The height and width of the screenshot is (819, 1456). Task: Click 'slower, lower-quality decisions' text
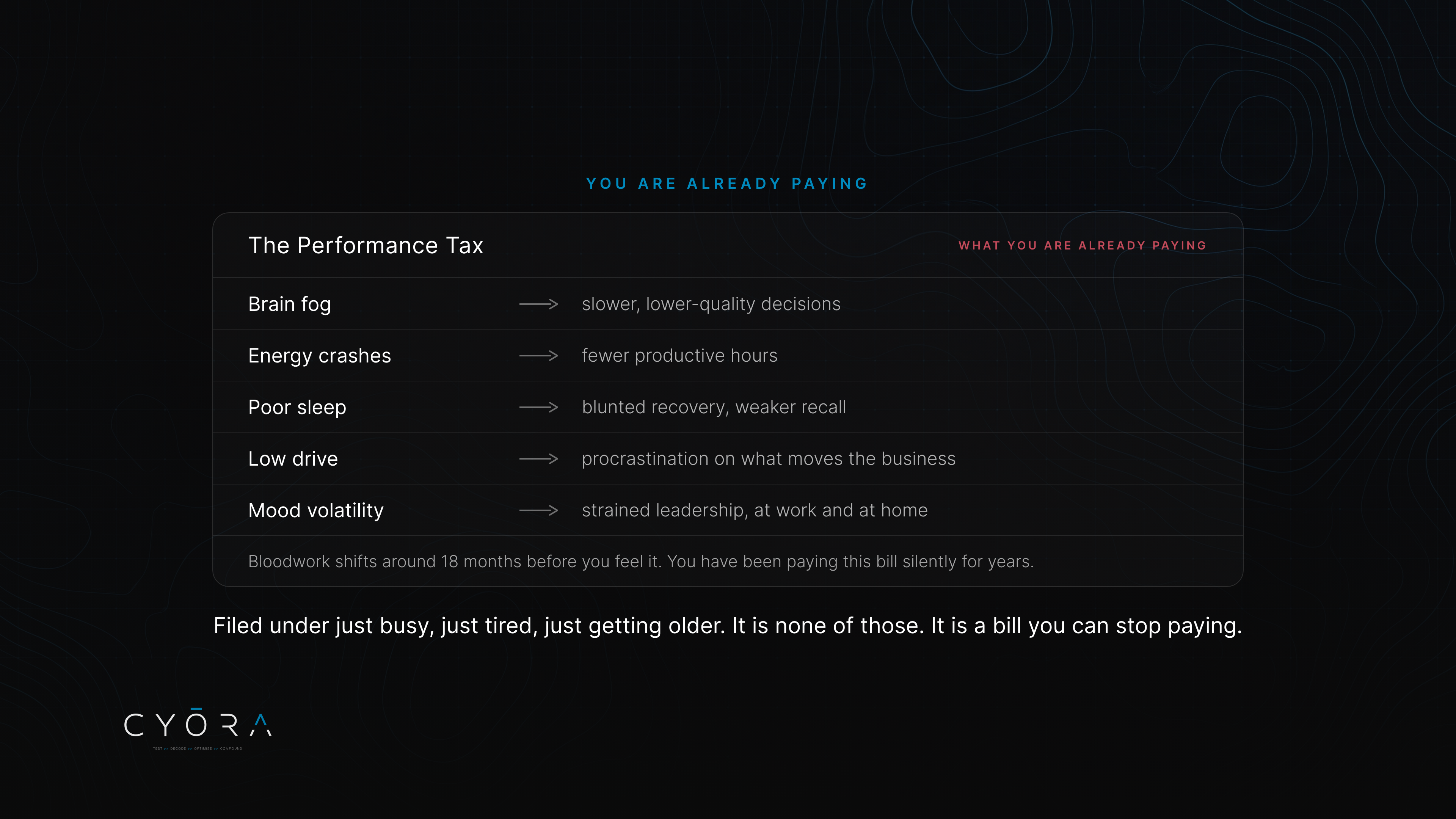(711, 304)
